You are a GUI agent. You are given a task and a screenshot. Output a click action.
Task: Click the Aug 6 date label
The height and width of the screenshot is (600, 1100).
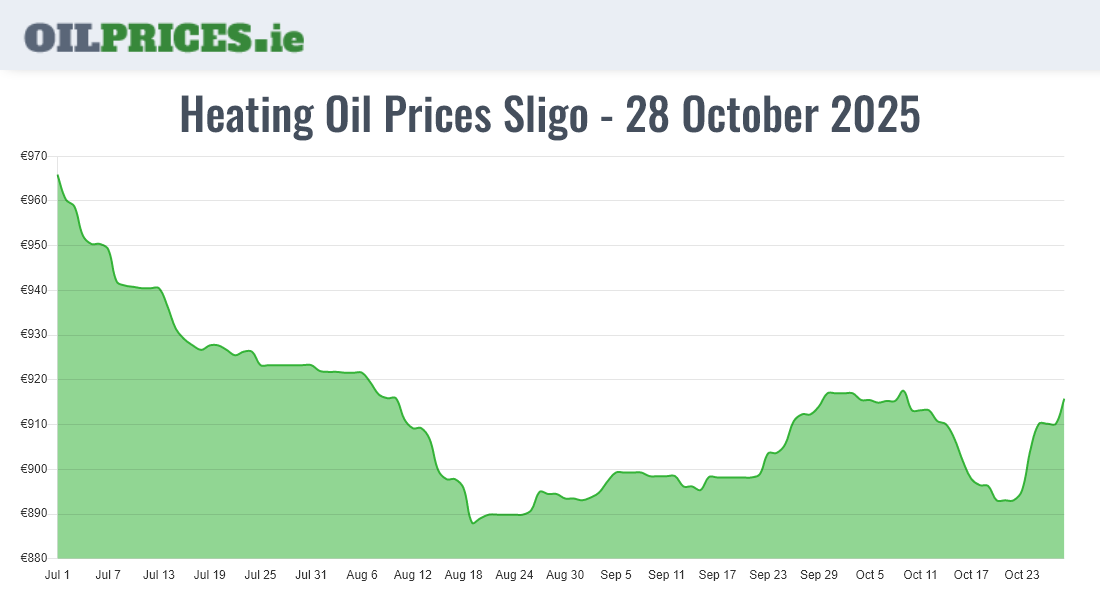pyautogui.click(x=362, y=575)
